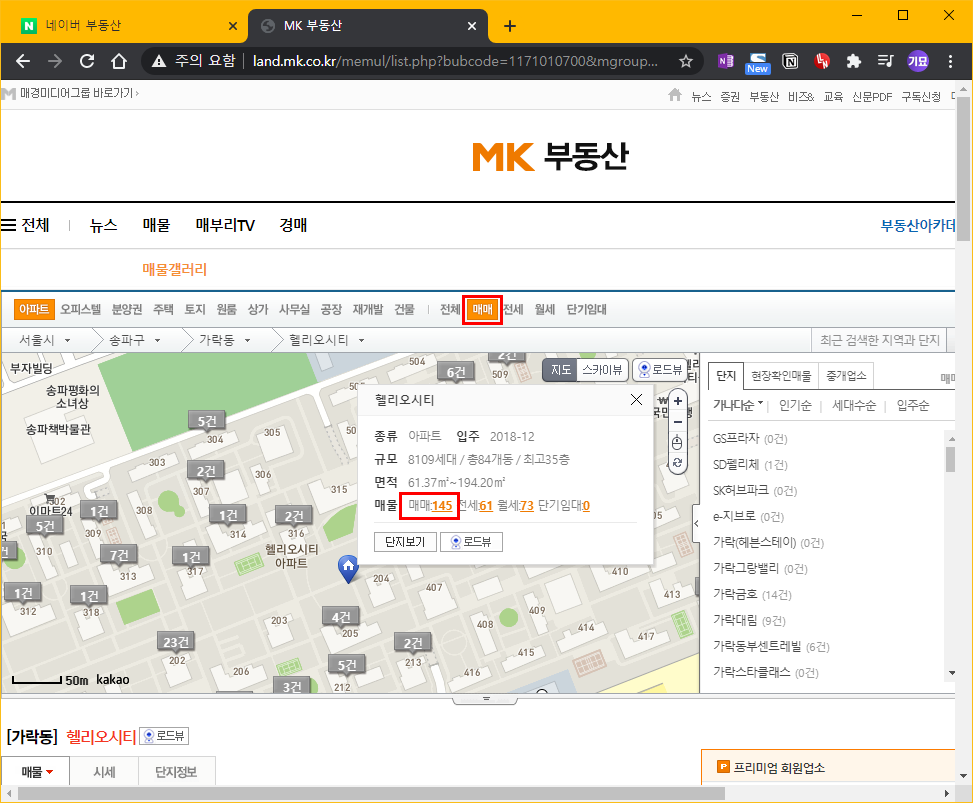
Task: Open the Chrome profile avatar
Action: tap(918, 61)
